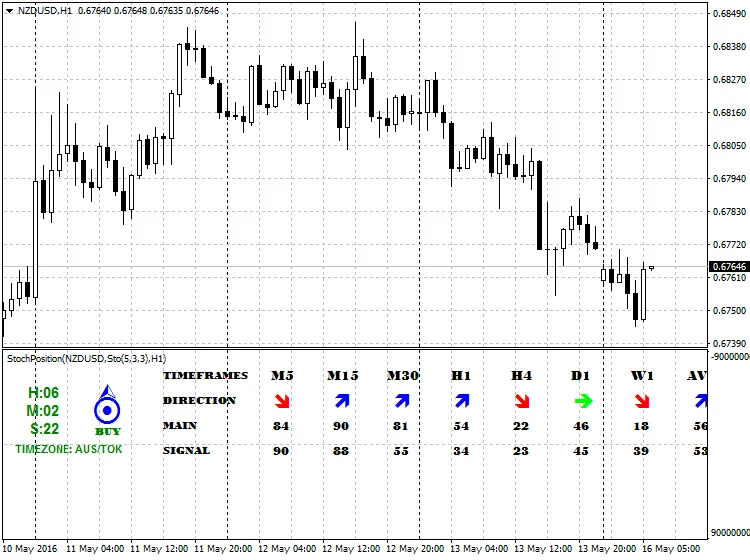Click the blue up arrow under H1
Viewport: 750px width, 560px height.
[x=462, y=401]
